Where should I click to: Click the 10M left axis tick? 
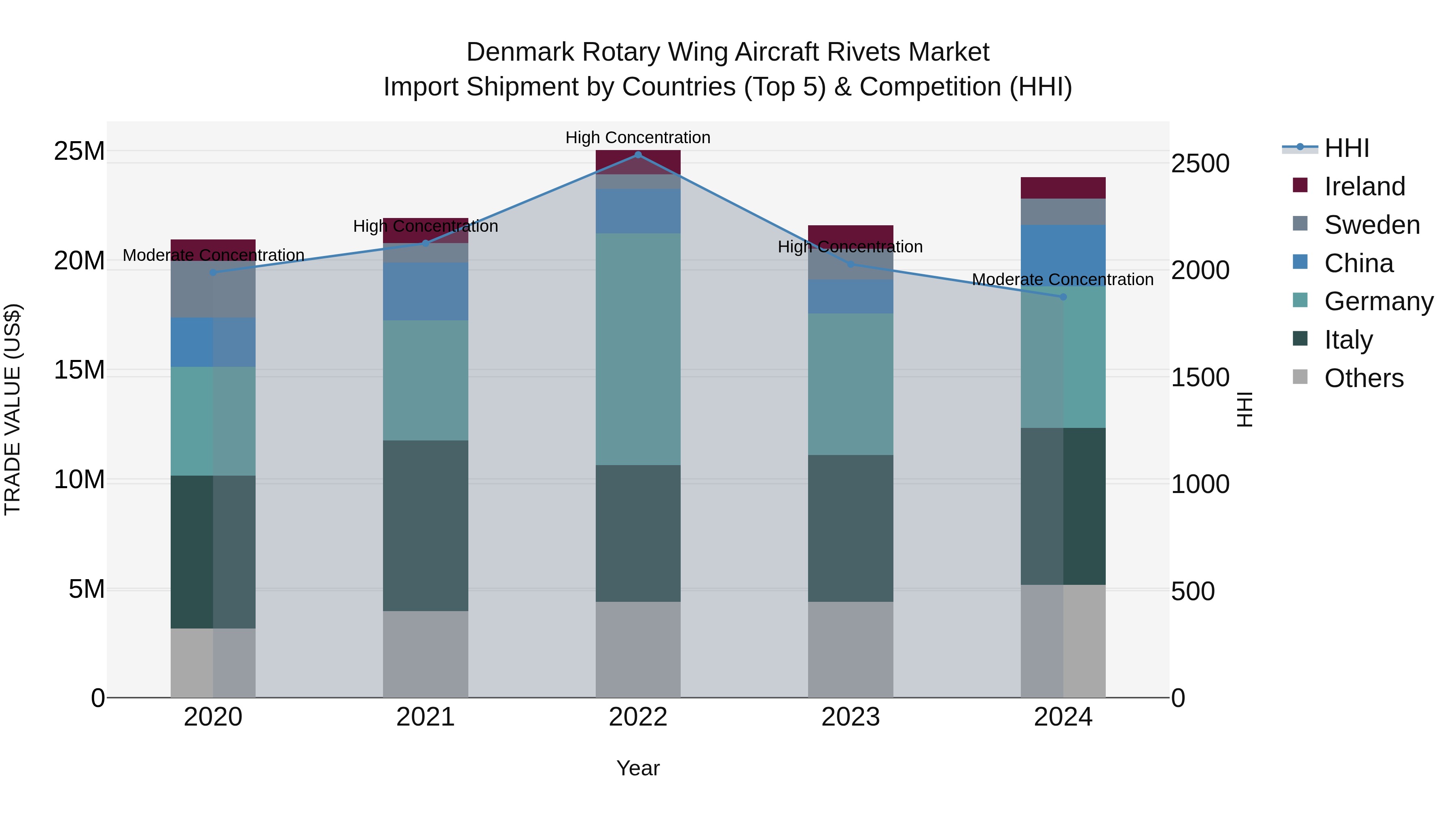coord(79,479)
